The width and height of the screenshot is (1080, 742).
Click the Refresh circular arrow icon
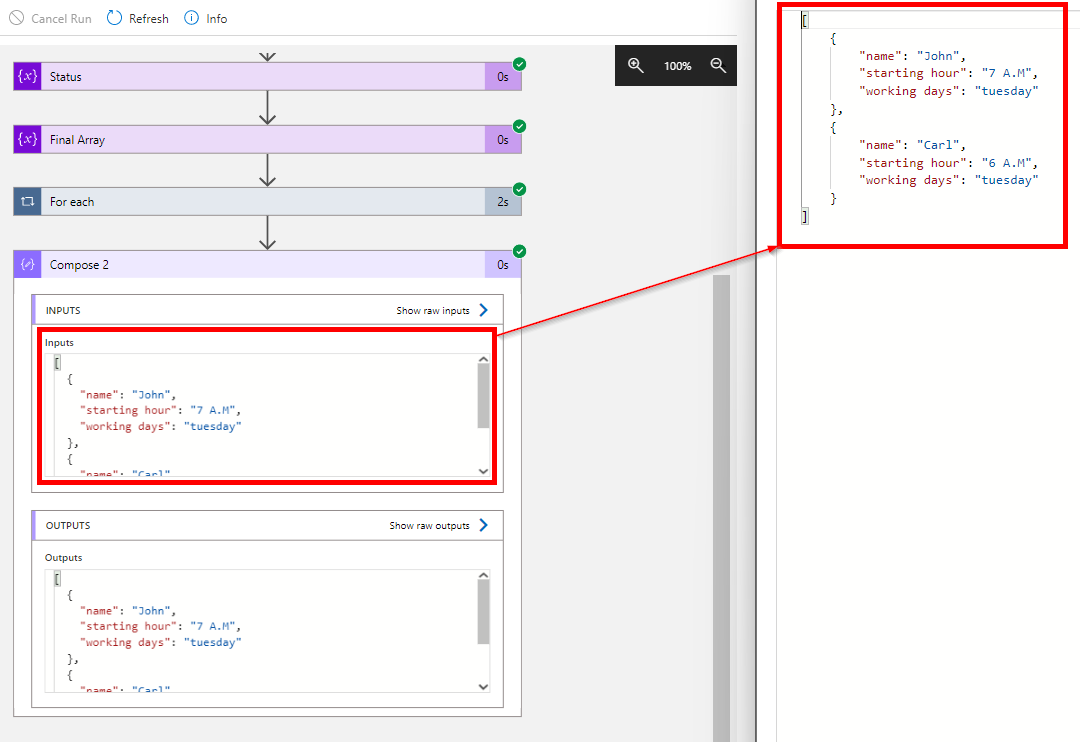pyautogui.click(x=114, y=18)
